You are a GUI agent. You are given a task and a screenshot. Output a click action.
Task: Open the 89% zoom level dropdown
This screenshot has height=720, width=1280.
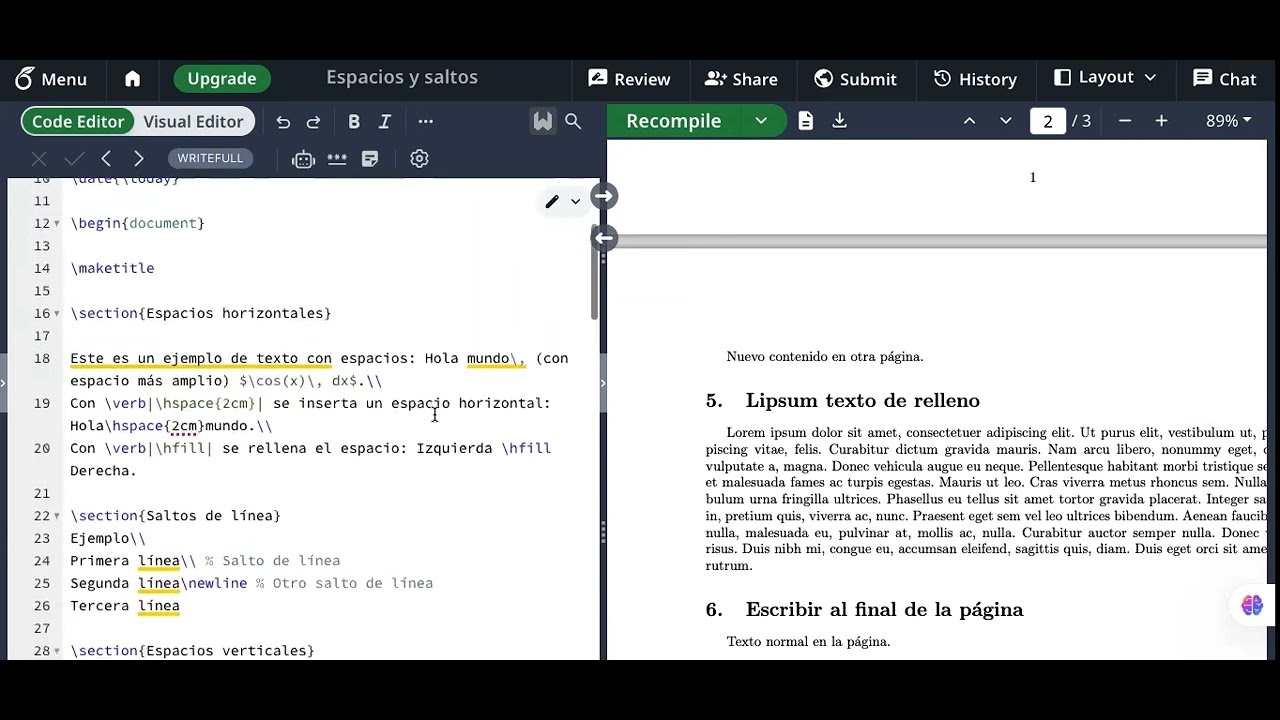(1228, 121)
